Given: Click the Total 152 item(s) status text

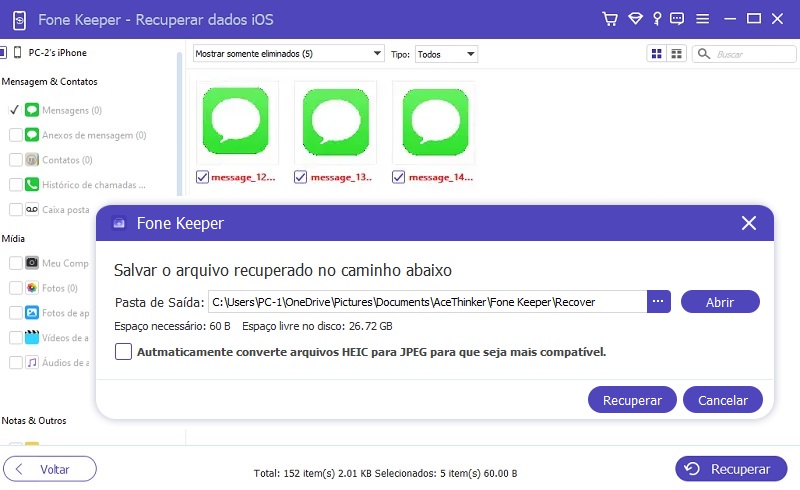Looking at the screenshot, I should (385, 474).
